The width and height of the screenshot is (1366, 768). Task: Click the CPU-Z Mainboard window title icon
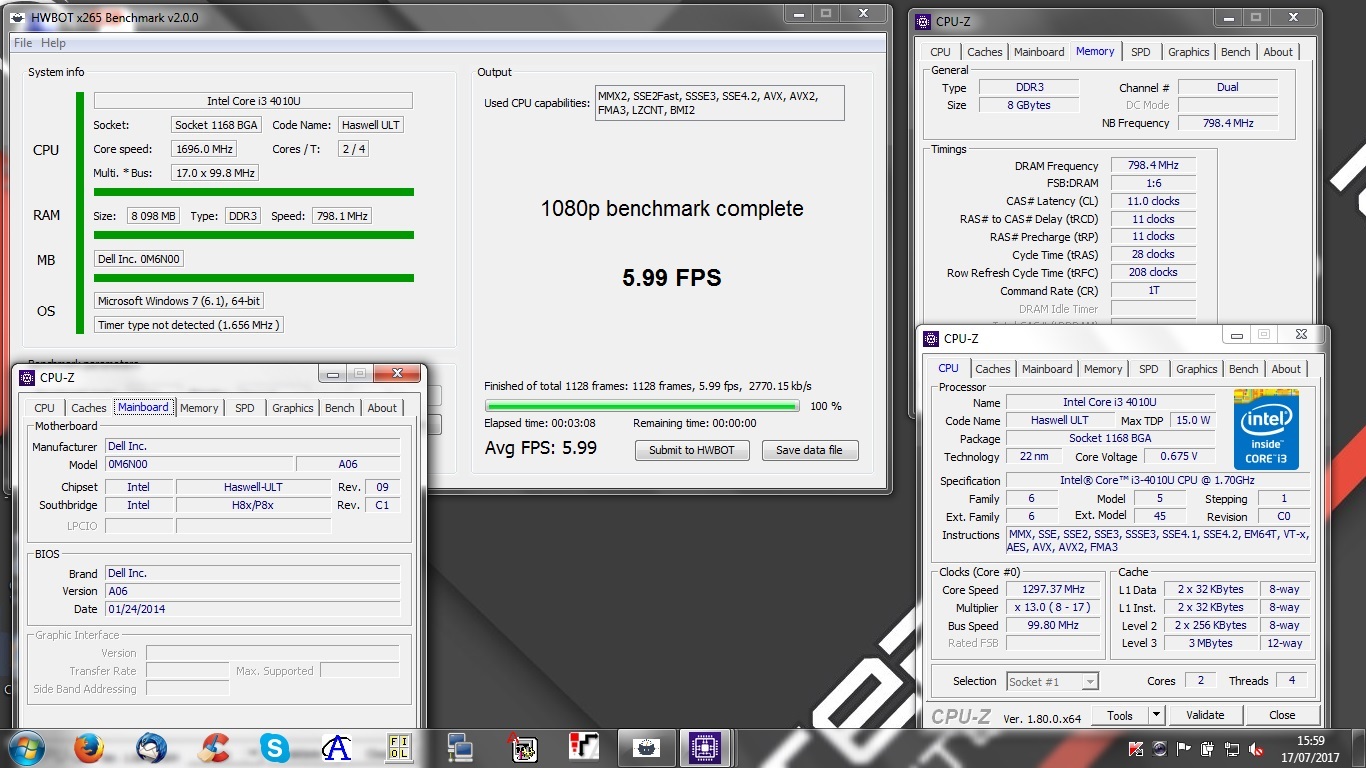click(26, 377)
